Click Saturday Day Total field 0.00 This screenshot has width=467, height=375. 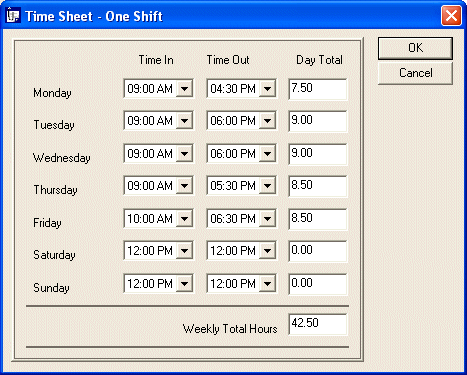pos(318,251)
